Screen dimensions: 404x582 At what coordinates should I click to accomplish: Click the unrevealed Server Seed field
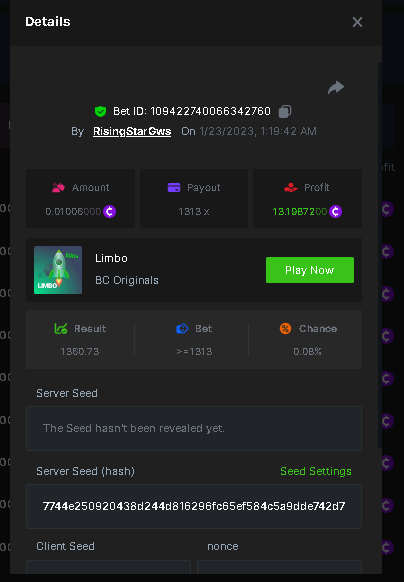pyautogui.click(x=194, y=428)
